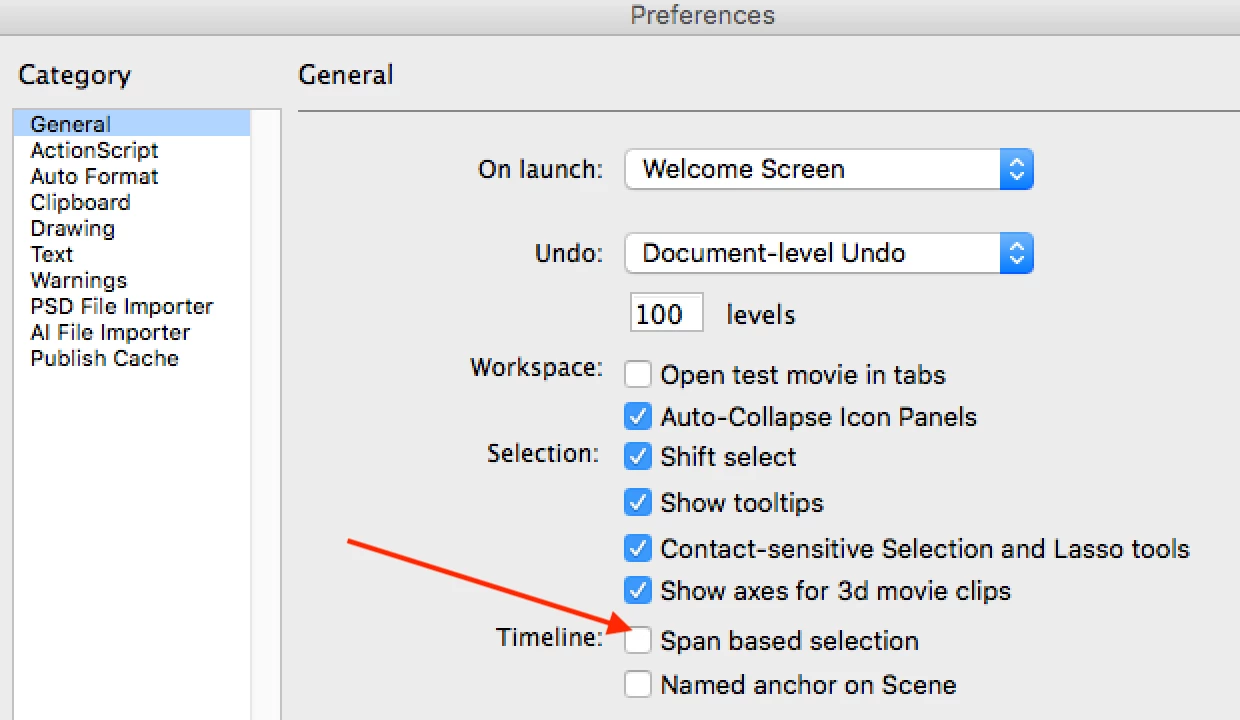Image resolution: width=1240 pixels, height=720 pixels.
Task: Select Drawing category
Action: 72,228
